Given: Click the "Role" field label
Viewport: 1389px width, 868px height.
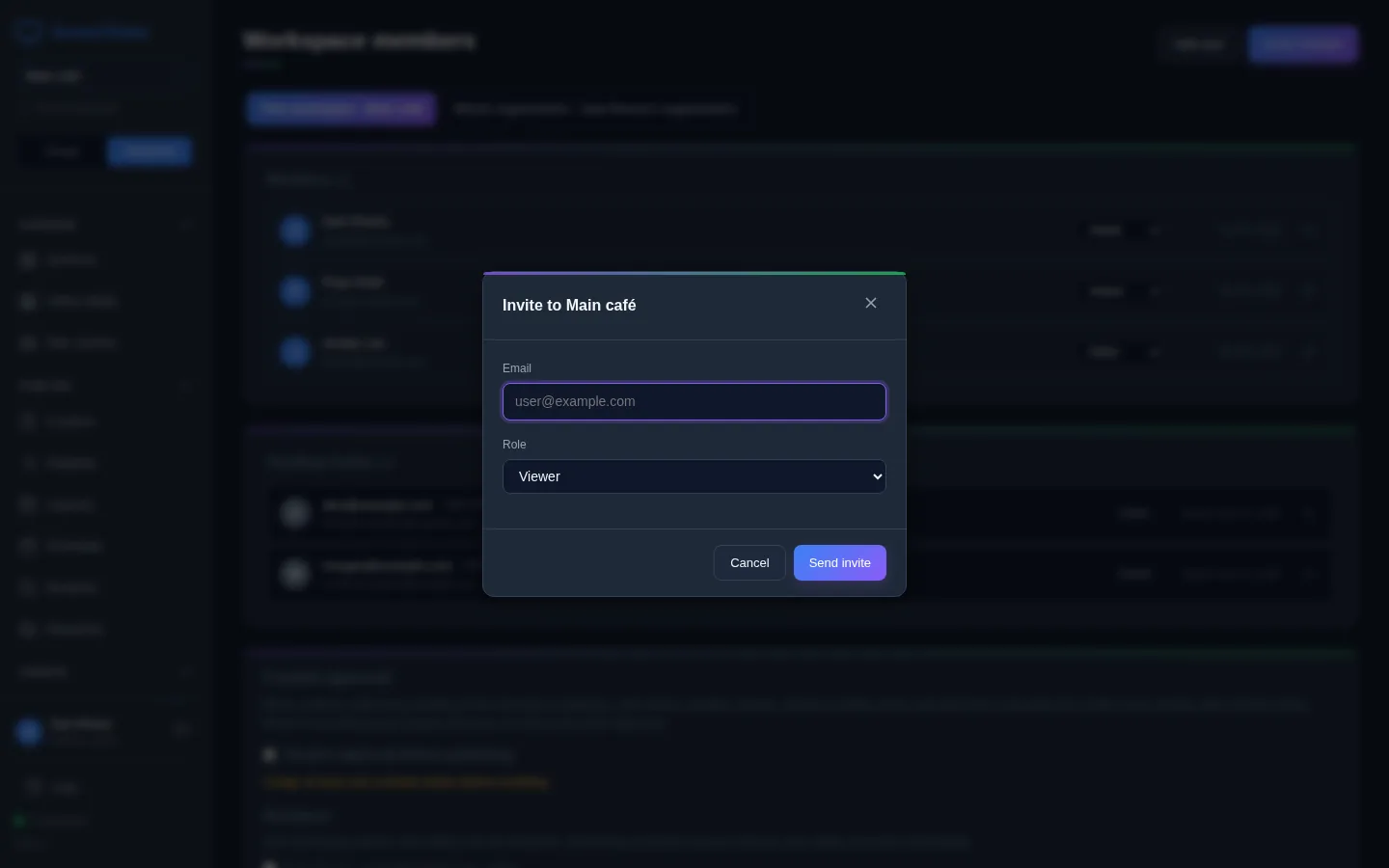Looking at the screenshot, I should click(x=514, y=445).
